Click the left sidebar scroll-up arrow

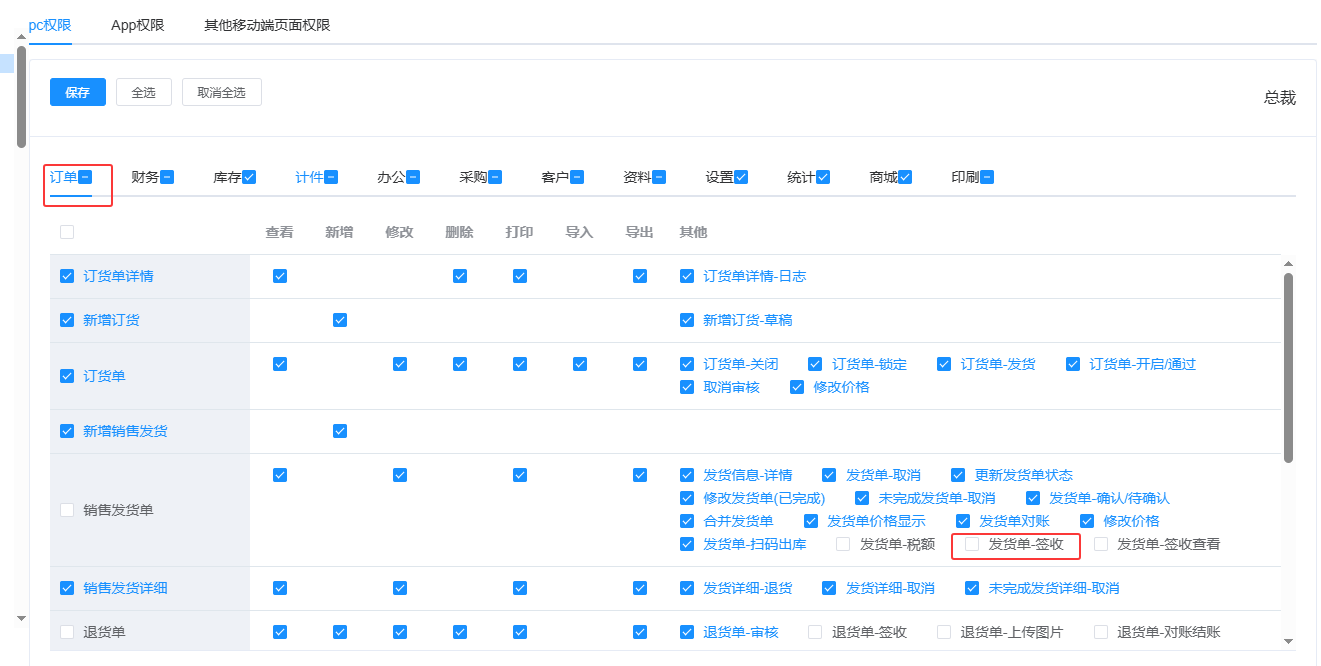[21, 37]
